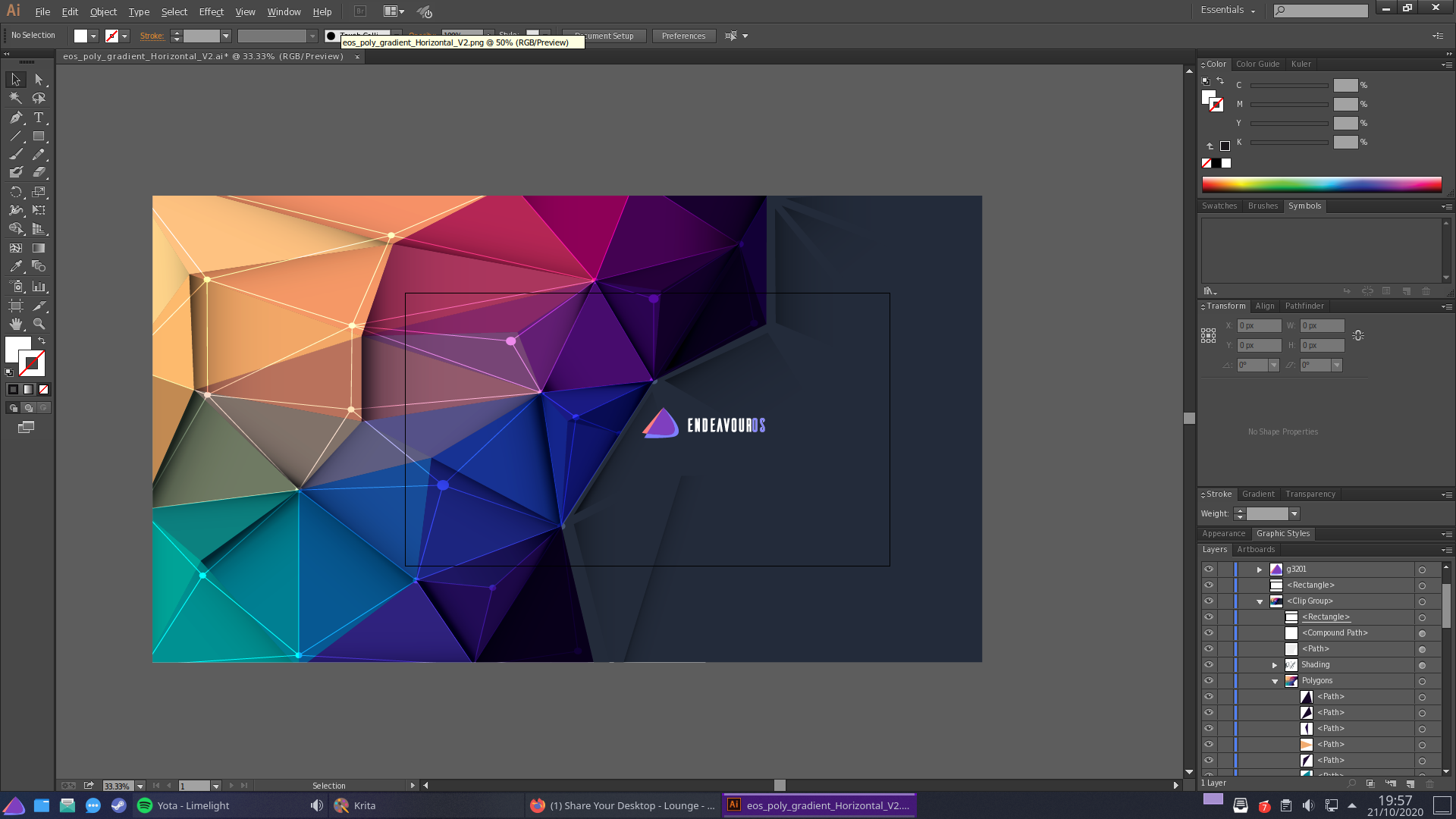The image size is (1456, 819).
Task: Select the Hand tool
Action: coord(16,324)
